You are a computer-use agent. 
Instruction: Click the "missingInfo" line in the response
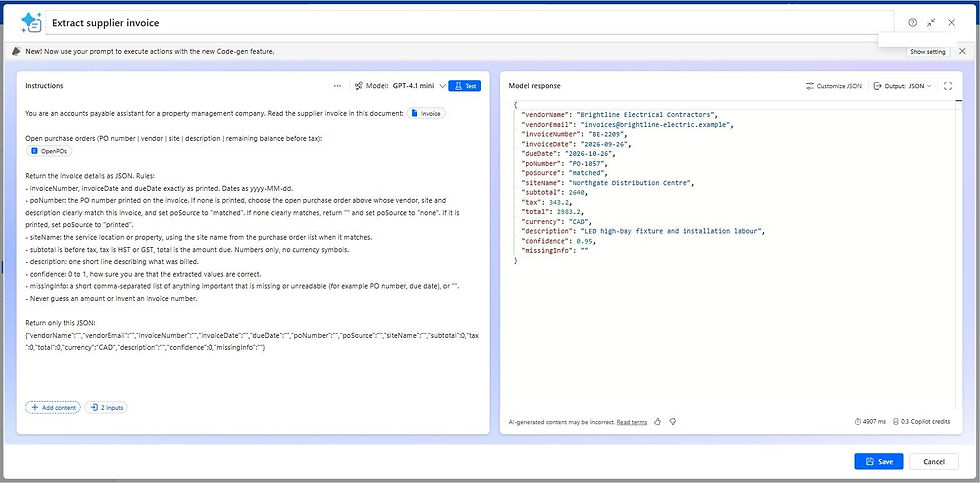554,251
